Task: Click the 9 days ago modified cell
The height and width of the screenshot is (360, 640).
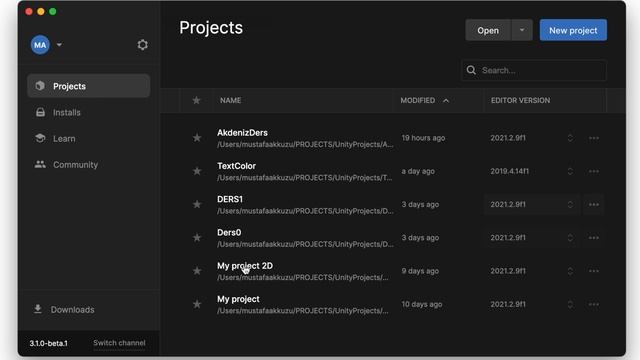Action: click(420, 271)
